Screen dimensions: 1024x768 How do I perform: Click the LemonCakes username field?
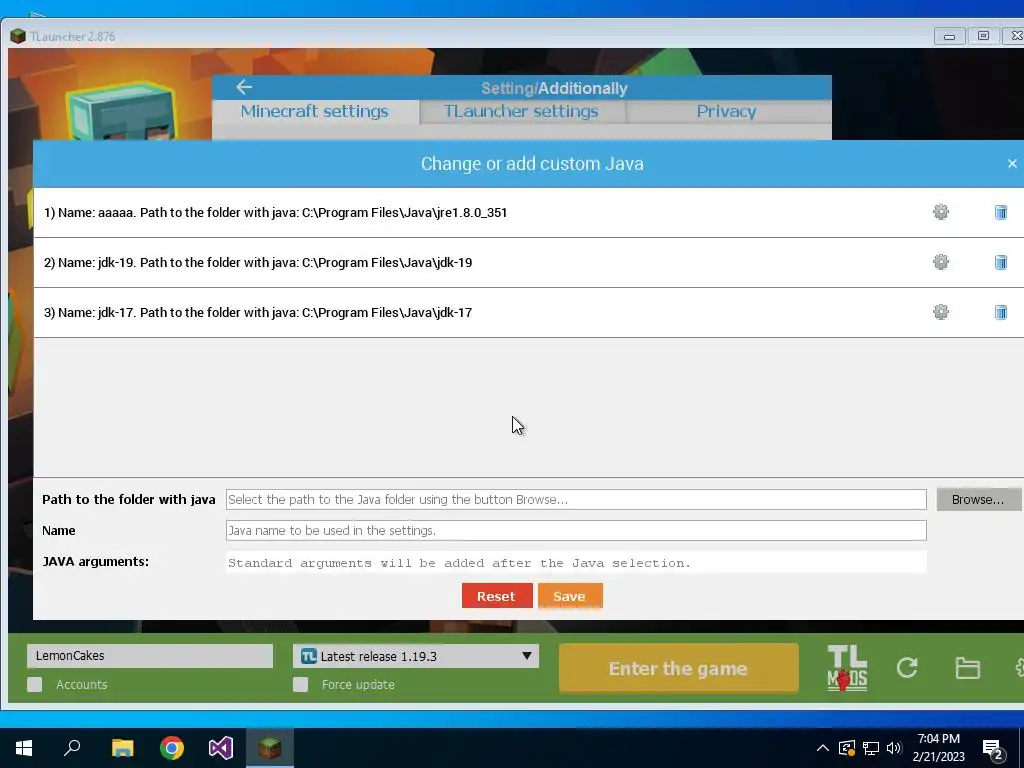pyautogui.click(x=150, y=656)
